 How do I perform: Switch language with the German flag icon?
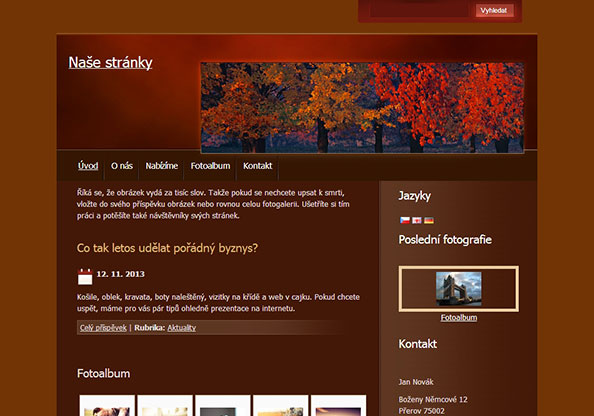tap(429, 220)
